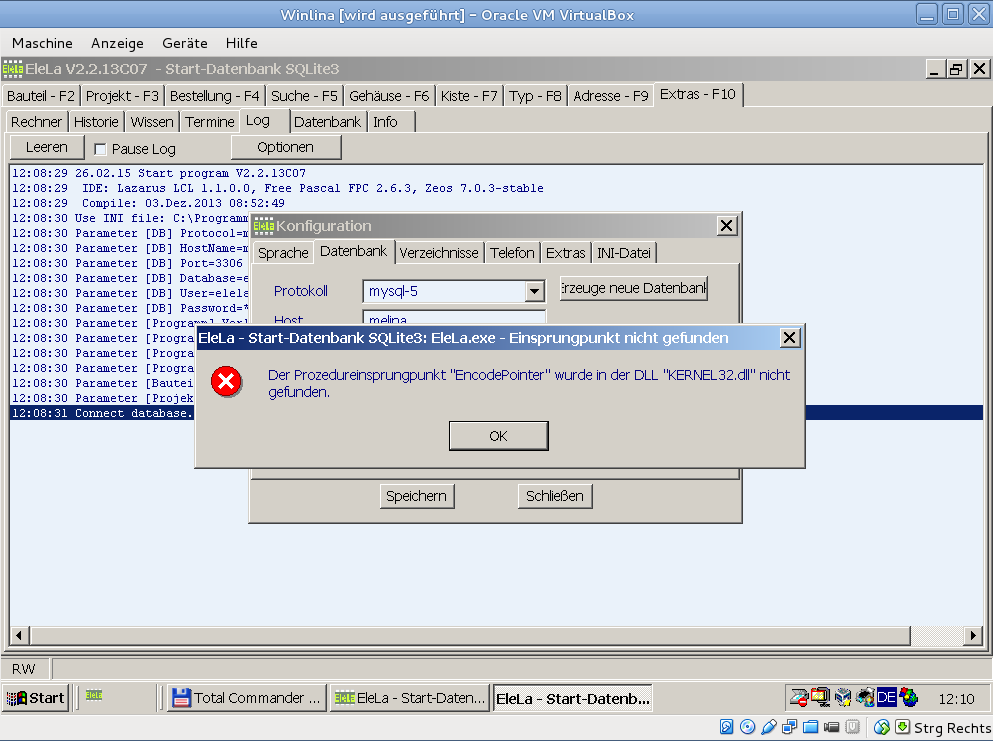Switch to Gehäuse - F6 tab
This screenshot has height=741, width=993.
click(389, 96)
